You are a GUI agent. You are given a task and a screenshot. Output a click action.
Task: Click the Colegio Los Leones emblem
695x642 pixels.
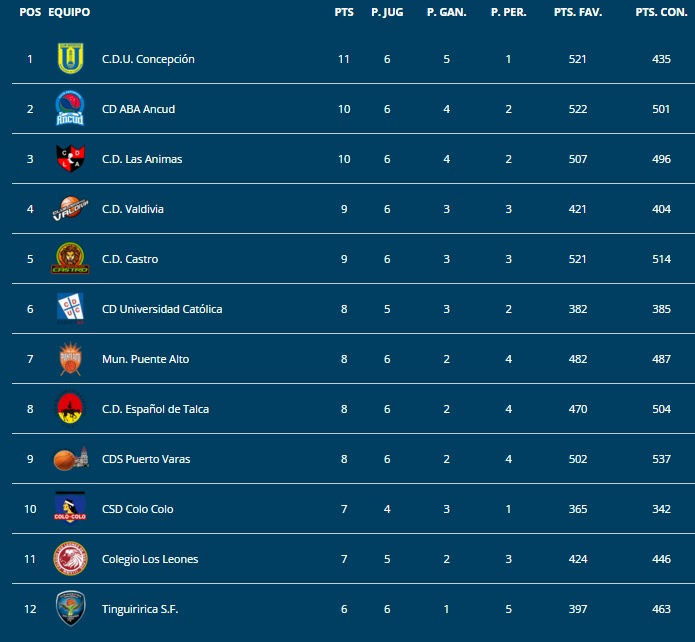(70, 559)
